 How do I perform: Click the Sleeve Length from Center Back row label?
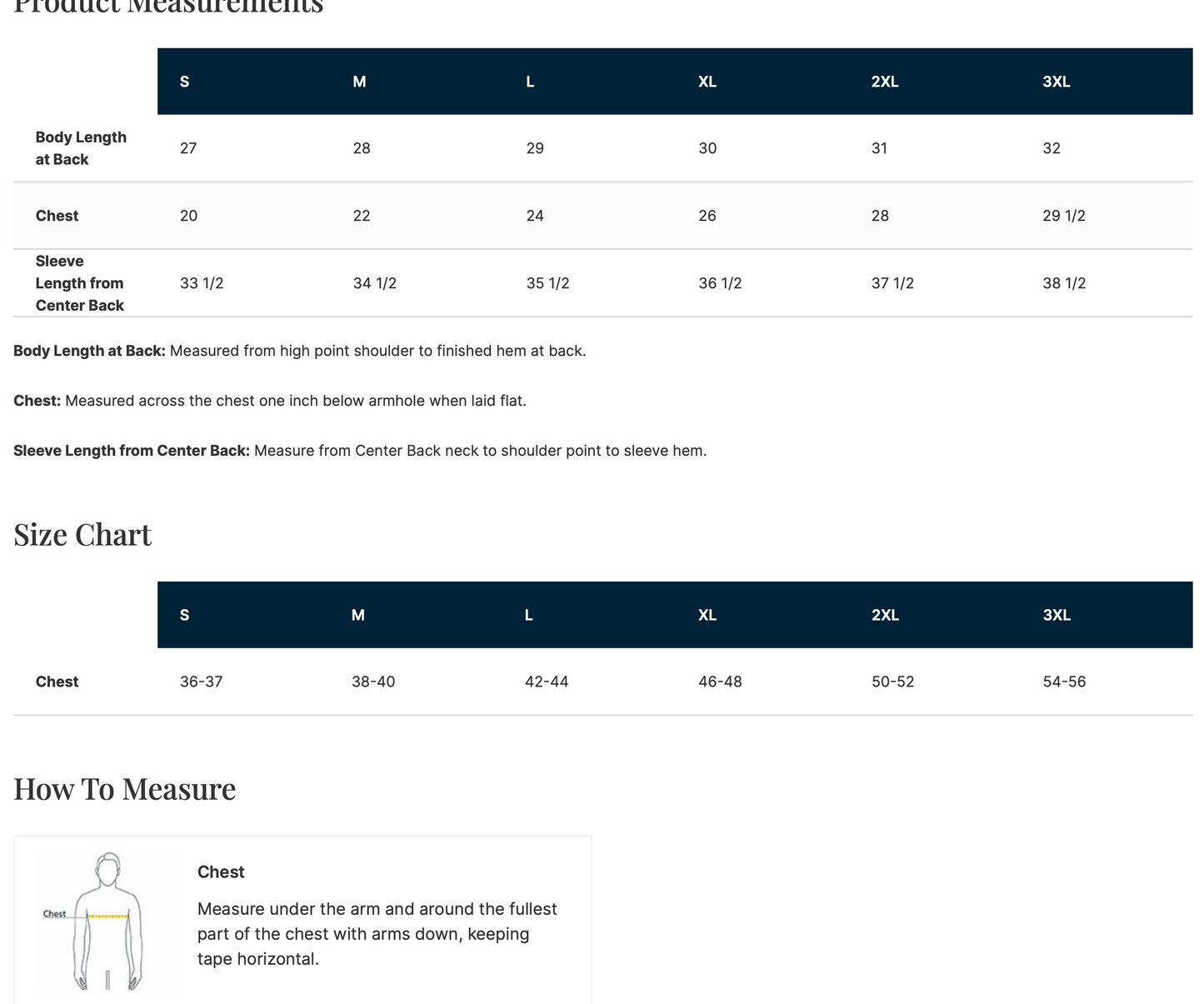[x=80, y=283]
